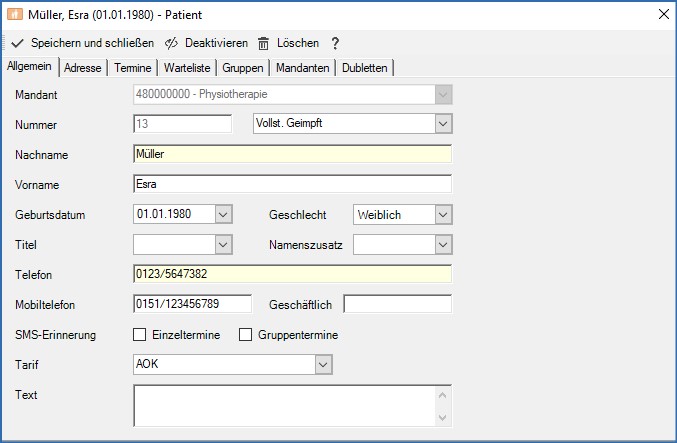Open the Mandant dropdown arrow

click(x=443, y=94)
